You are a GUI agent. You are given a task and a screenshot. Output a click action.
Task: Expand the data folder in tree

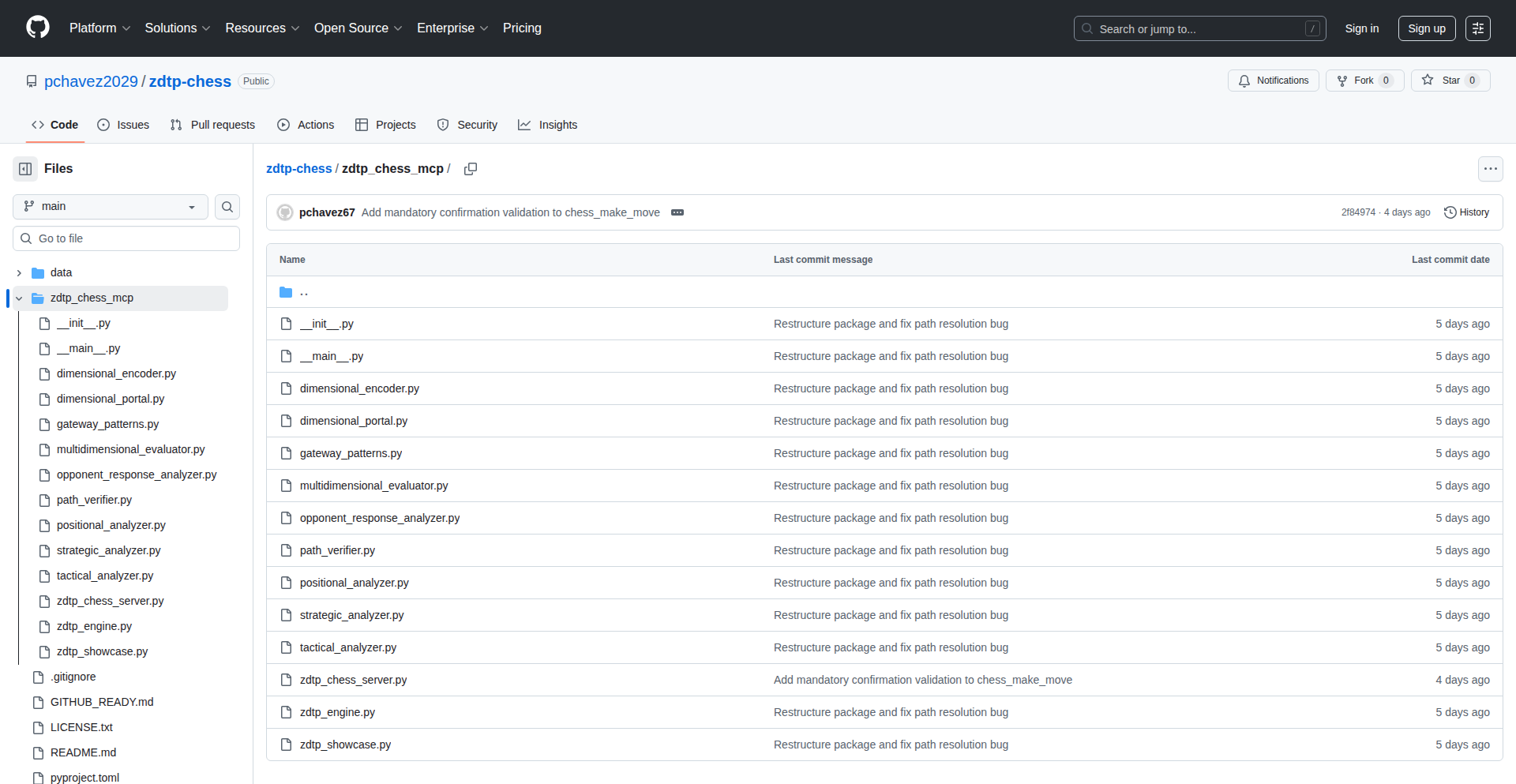tap(19, 273)
